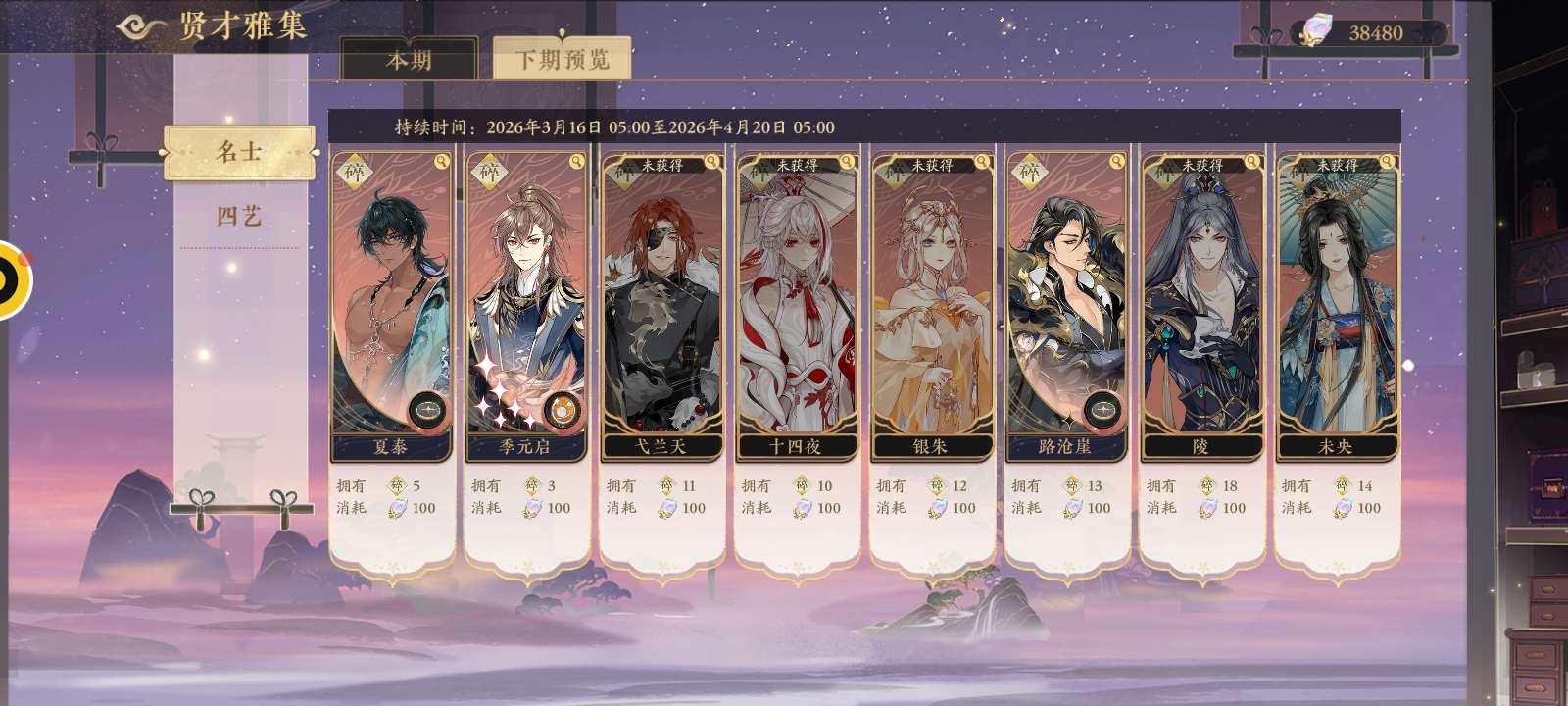Select the 下期预览 tab
This screenshot has width=1568, height=706.
[x=563, y=60]
